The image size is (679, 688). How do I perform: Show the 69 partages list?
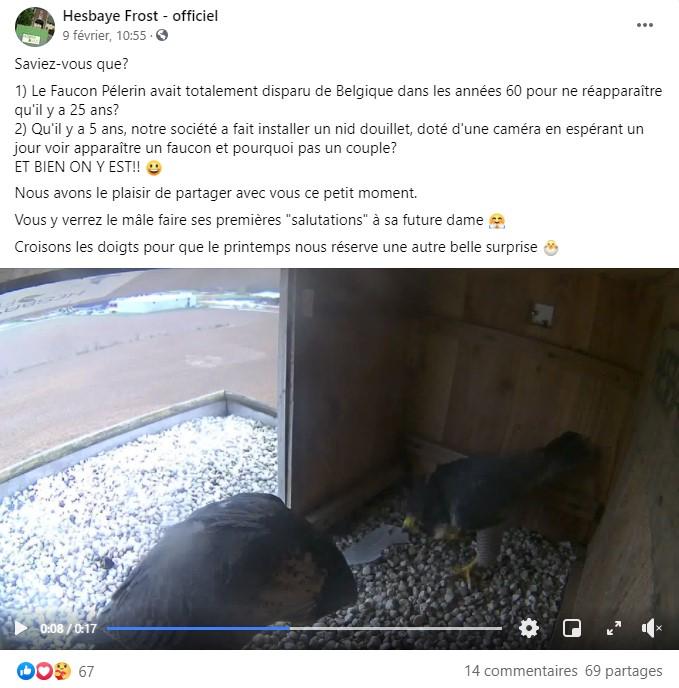(x=624, y=671)
